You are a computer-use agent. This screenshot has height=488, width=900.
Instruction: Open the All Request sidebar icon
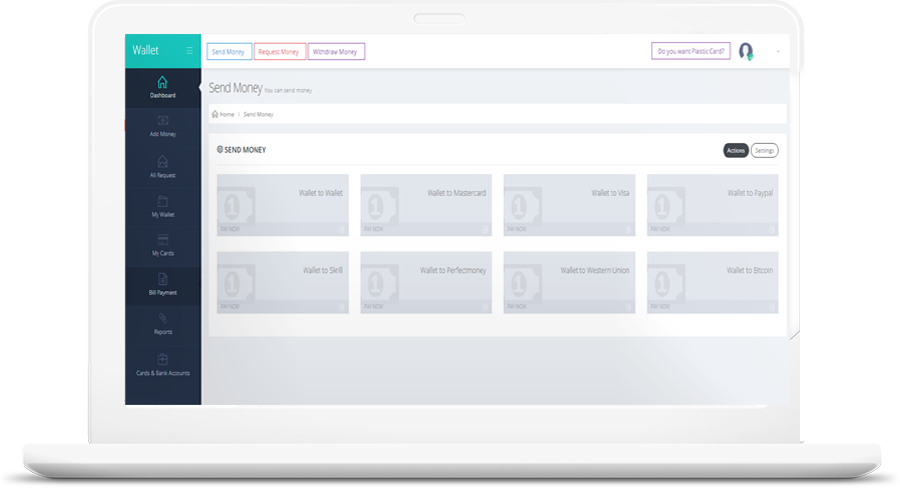(163, 161)
